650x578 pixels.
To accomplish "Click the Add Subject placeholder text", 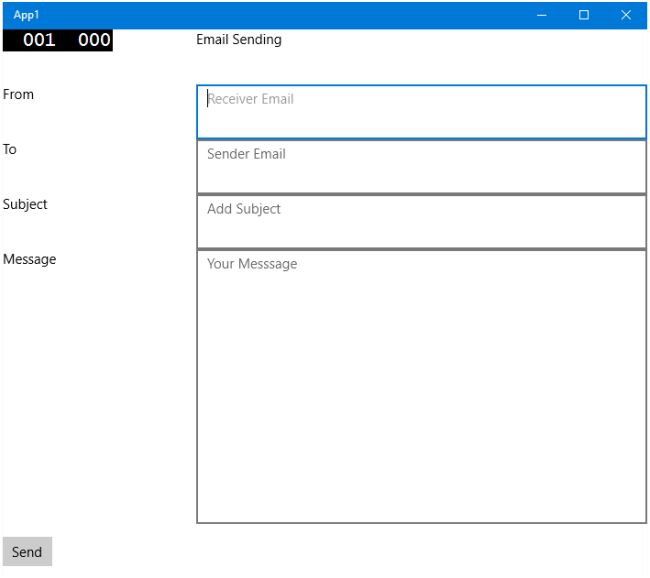I will [x=244, y=209].
